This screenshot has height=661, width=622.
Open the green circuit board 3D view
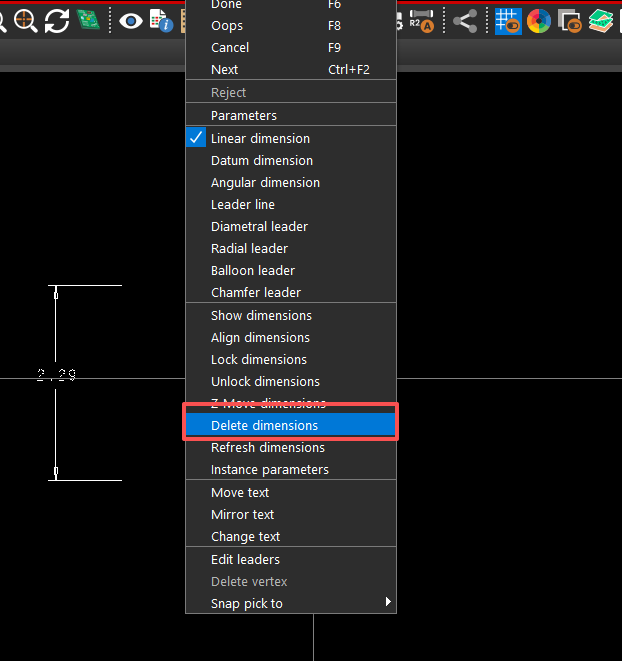click(x=88, y=20)
